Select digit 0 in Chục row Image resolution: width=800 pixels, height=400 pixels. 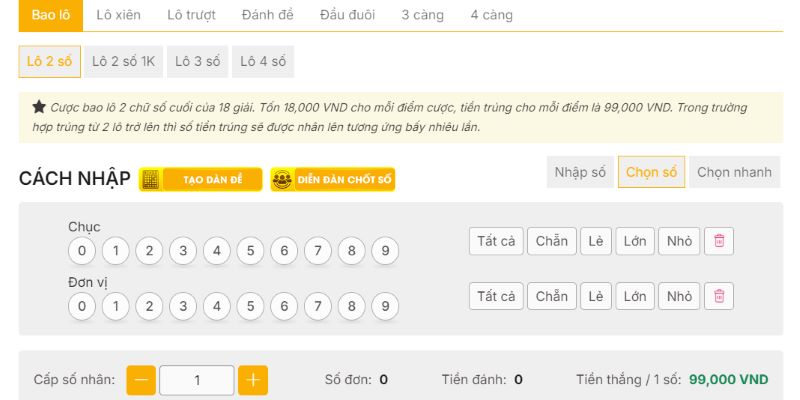[83, 251]
